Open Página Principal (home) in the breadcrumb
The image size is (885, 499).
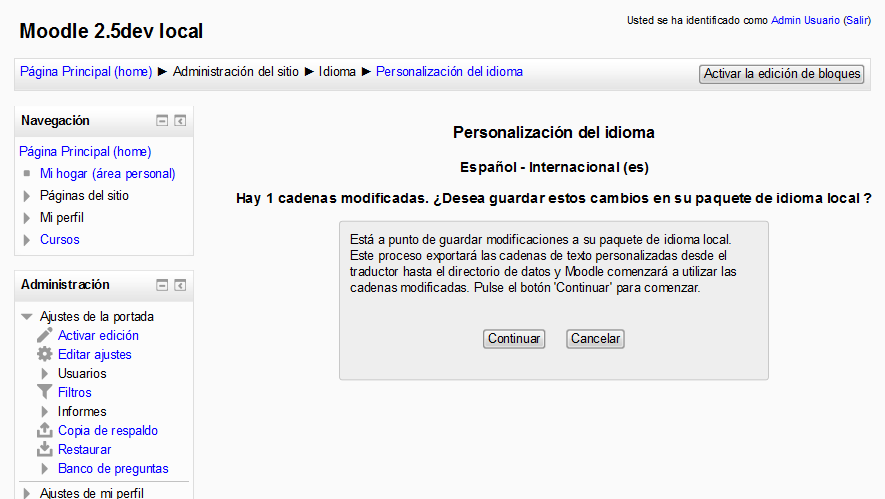(86, 72)
